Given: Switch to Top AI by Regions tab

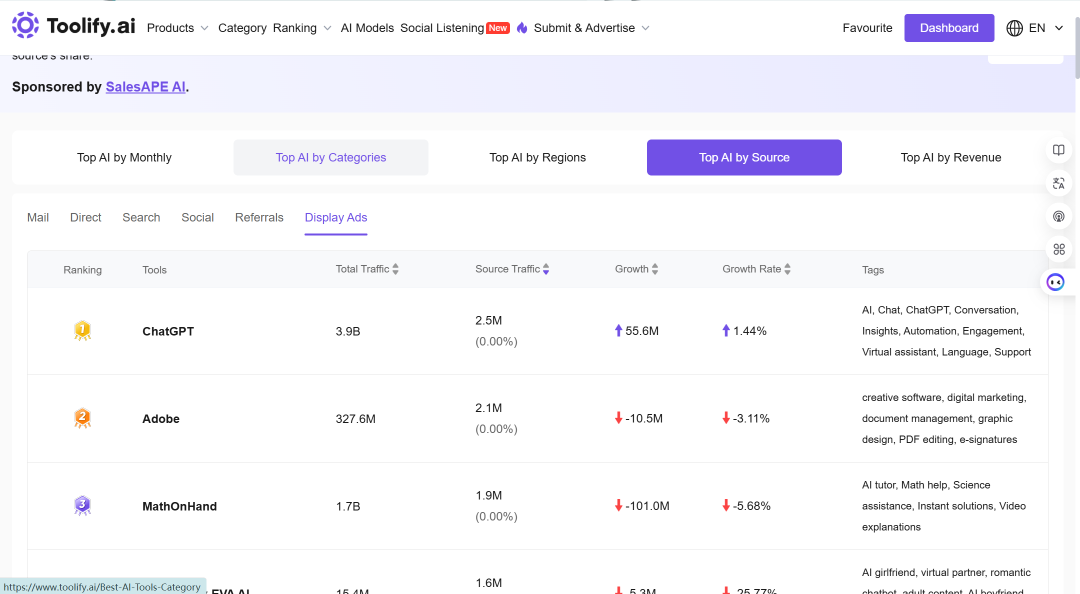Looking at the screenshot, I should pyautogui.click(x=537, y=158).
